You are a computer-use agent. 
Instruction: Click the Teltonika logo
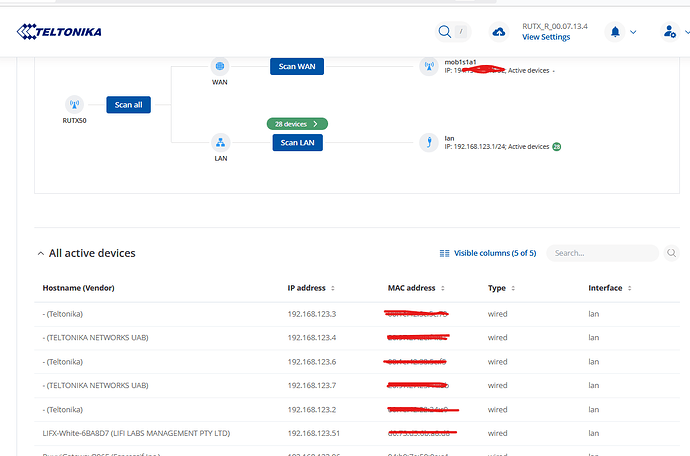[59, 32]
